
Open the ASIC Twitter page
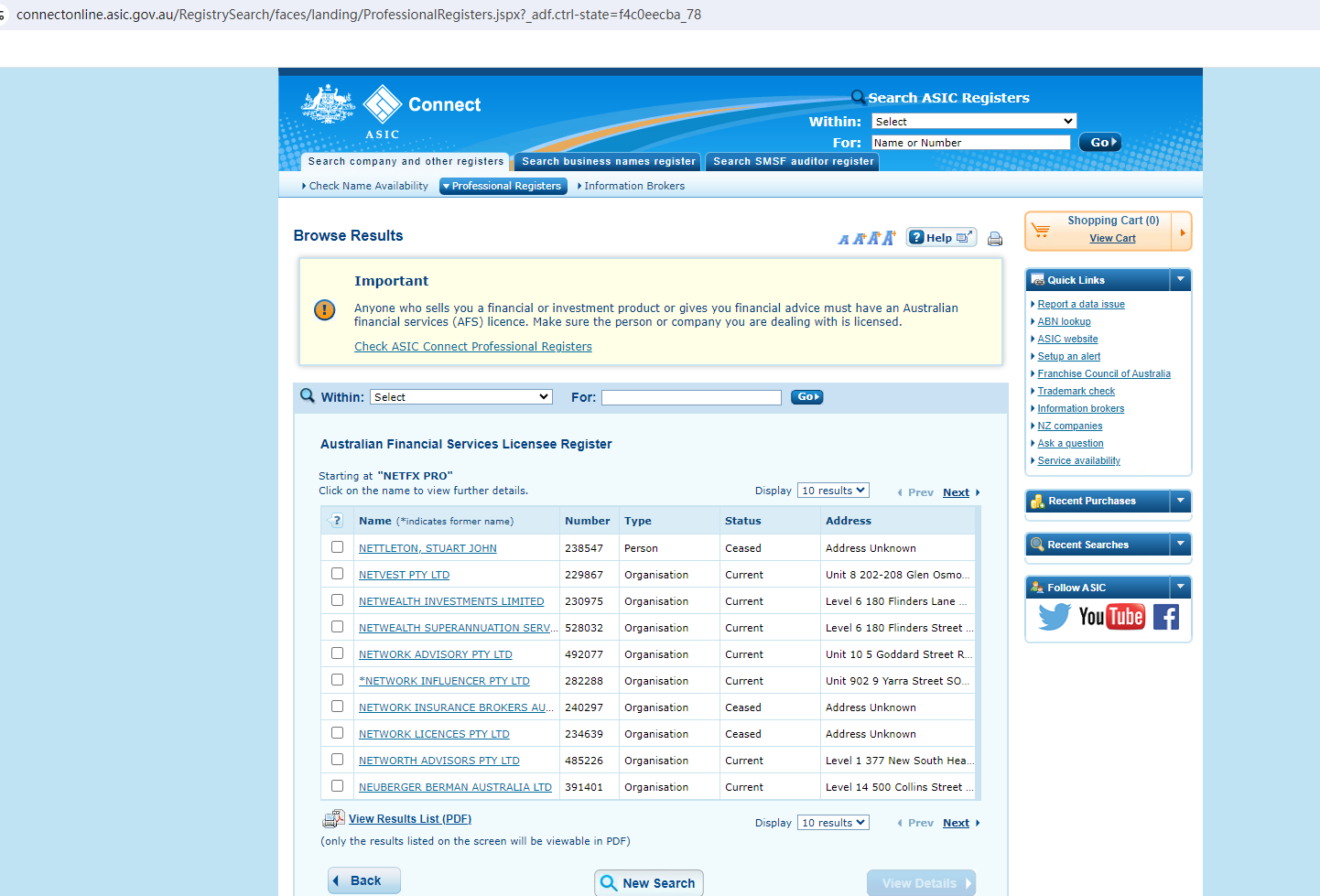click(x=1054, y=617)
